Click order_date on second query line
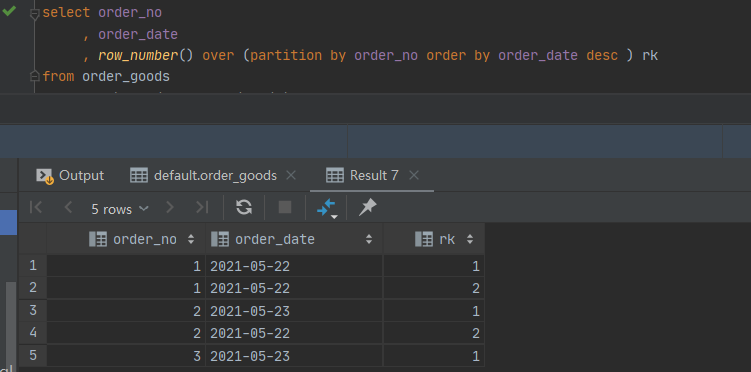This screenshot has height=372, width=751. point(138,34)
